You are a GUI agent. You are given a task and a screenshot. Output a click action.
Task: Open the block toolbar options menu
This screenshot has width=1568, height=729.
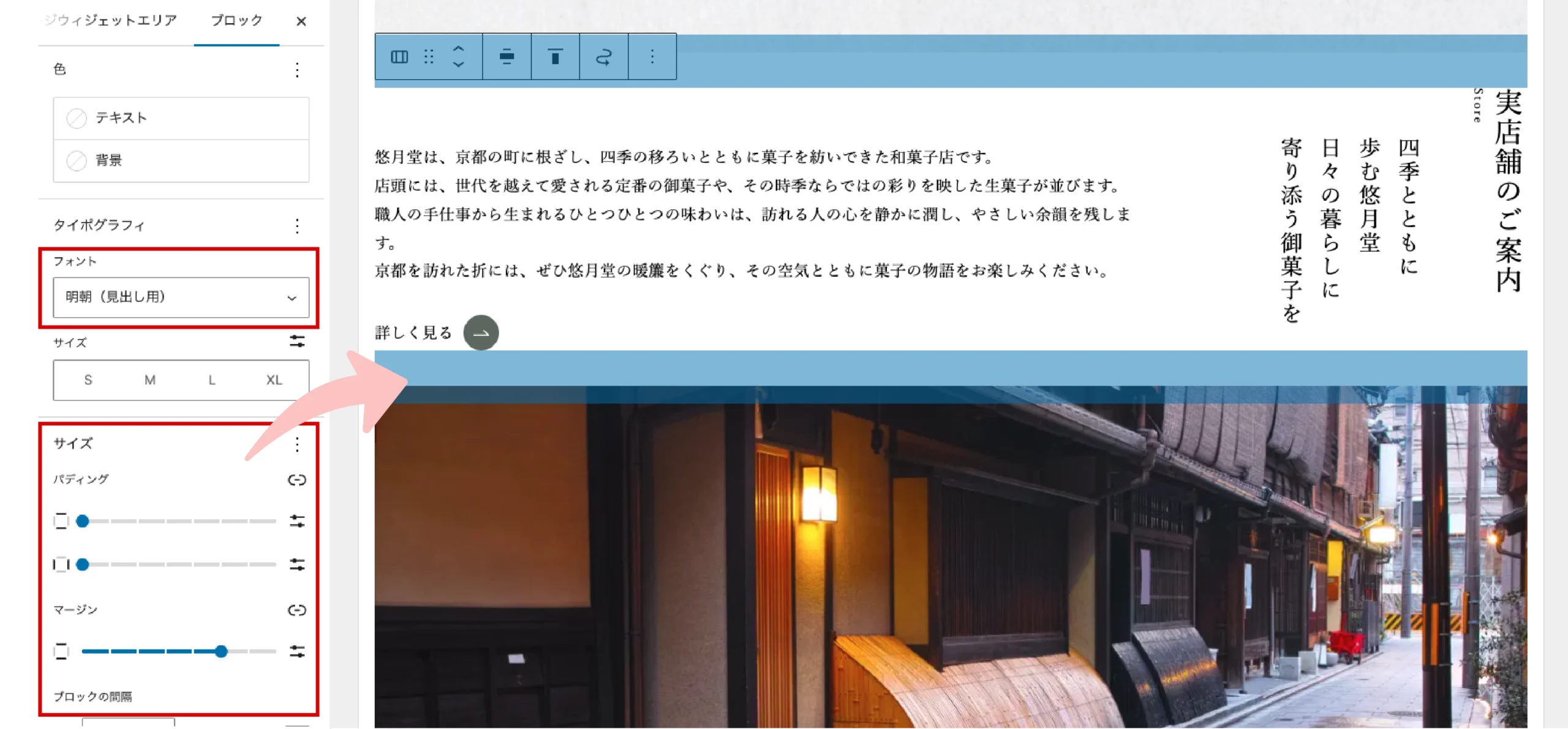651,57
